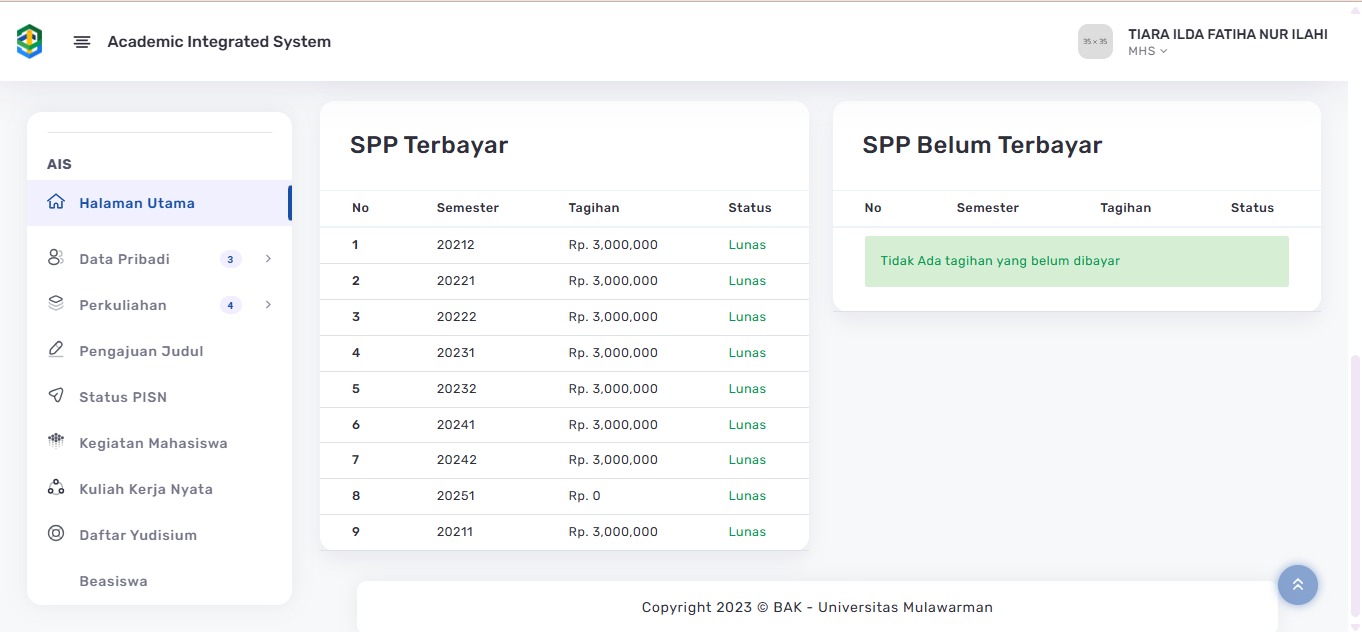Click the user profile avatar thumbnail

(x=1095, y=42)
